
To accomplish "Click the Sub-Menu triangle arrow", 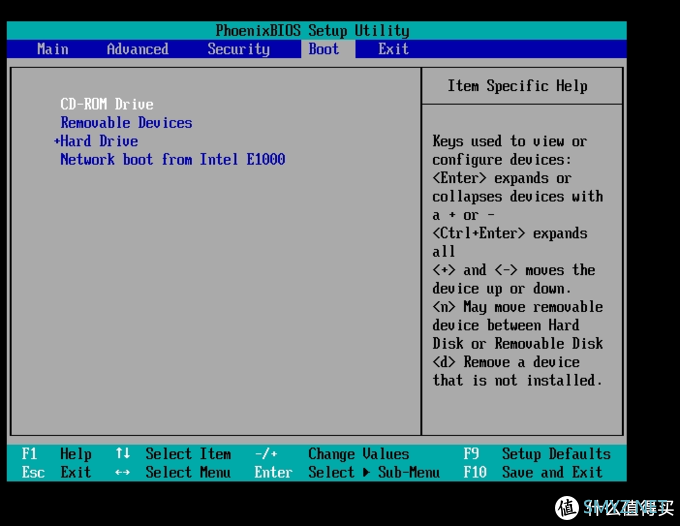I will (x=366, y=472).
